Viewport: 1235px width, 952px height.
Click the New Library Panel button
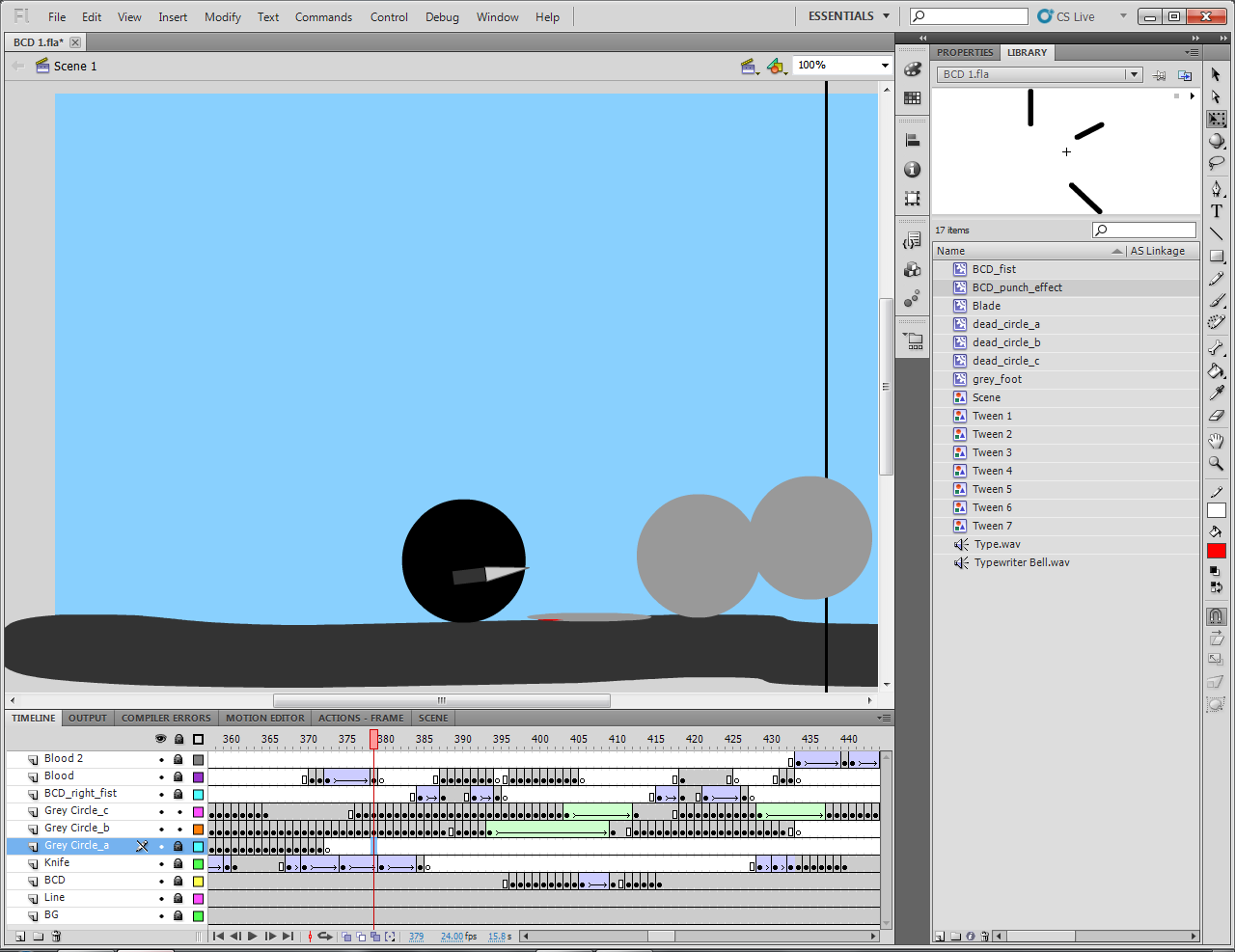tap(1185, 74)
